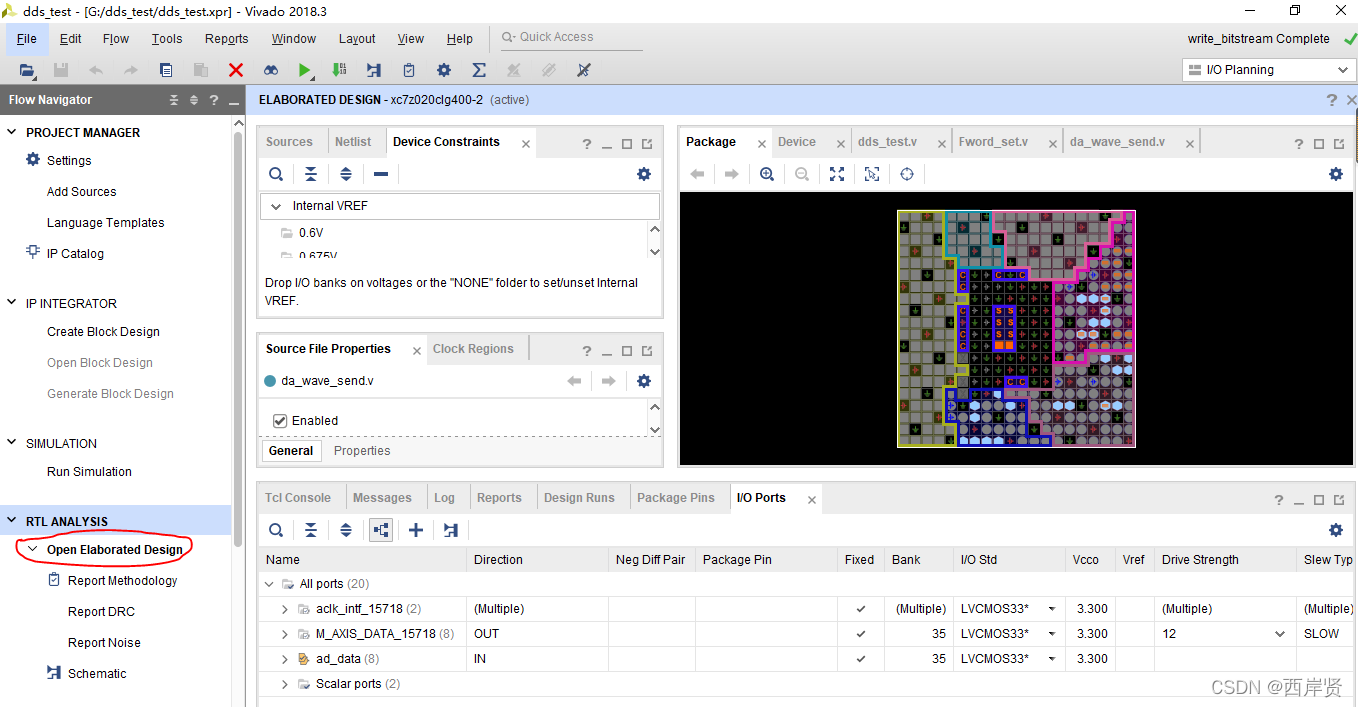Viewport: 1358px width, 707px height.
Task: Maximize the I/O Ports panel
Action: click(x=1319, y=500)
